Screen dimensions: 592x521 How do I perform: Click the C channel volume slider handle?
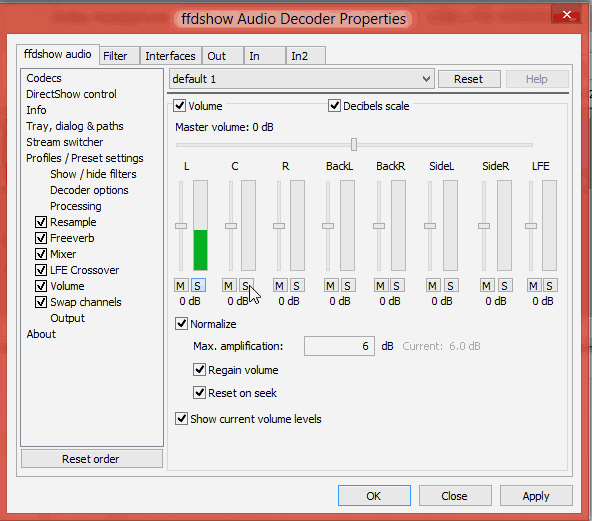pos(231,226)
